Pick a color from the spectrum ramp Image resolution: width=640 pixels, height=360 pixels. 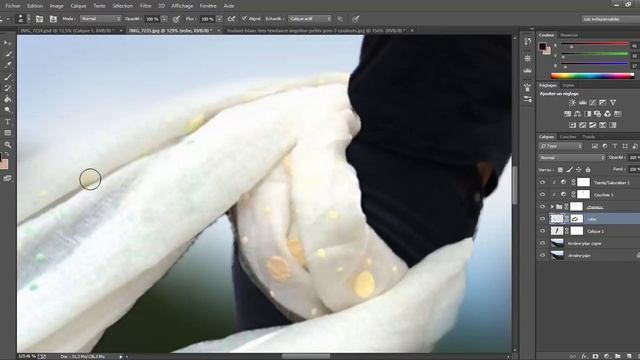coord(592,76)
